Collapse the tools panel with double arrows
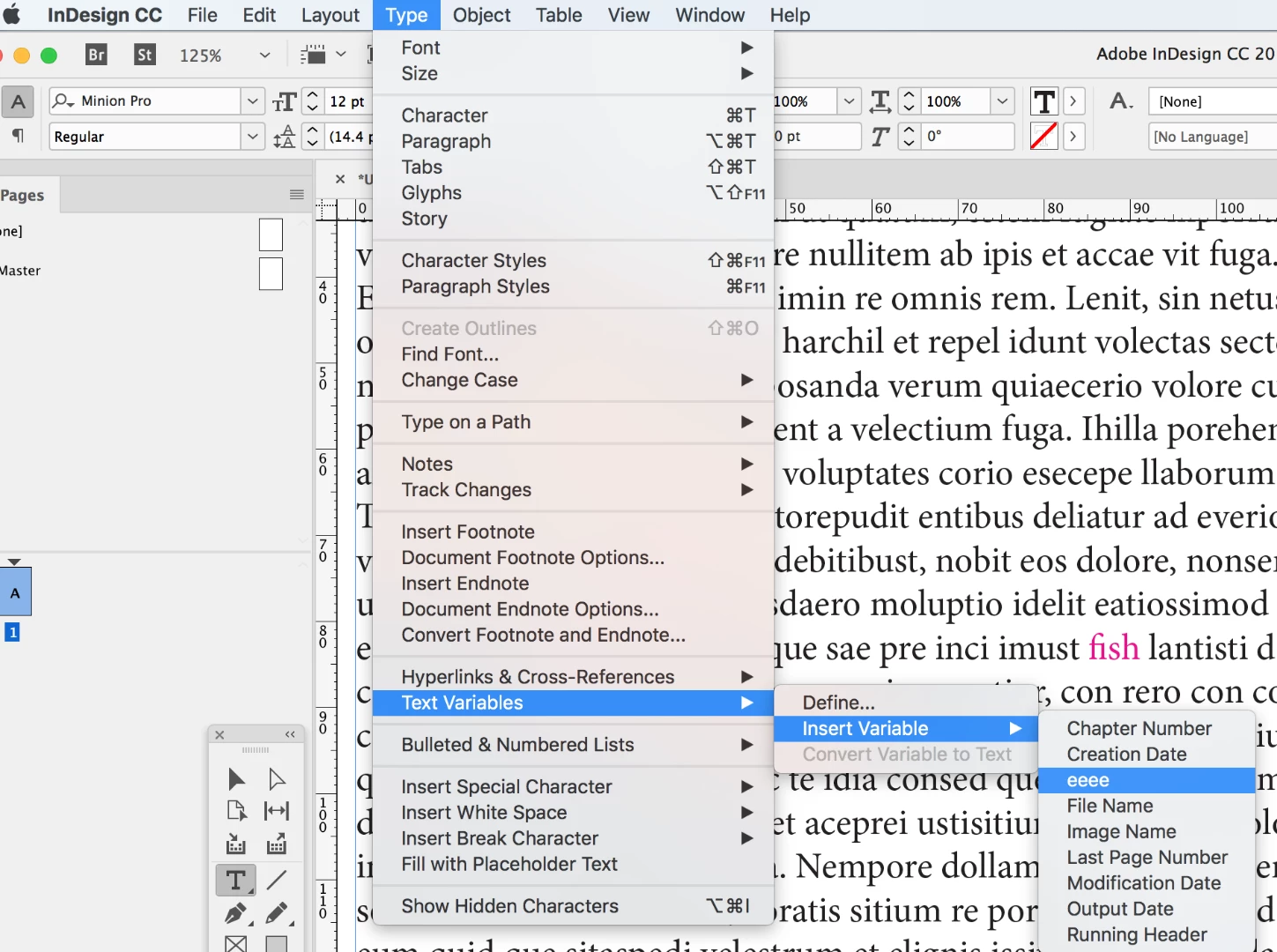 pos(290,734)
